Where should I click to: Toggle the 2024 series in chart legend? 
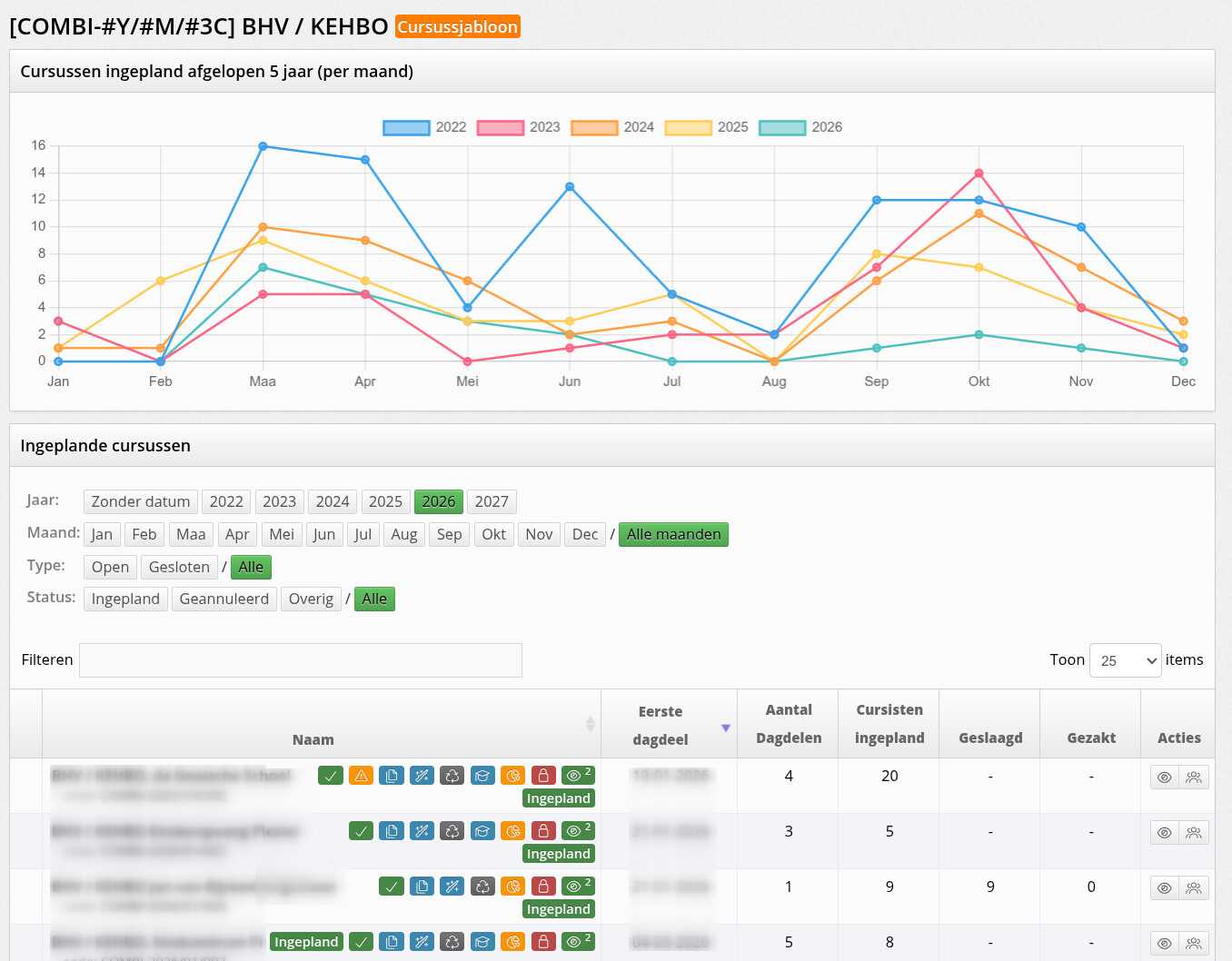pyautogui.click(x=612, y=127)
